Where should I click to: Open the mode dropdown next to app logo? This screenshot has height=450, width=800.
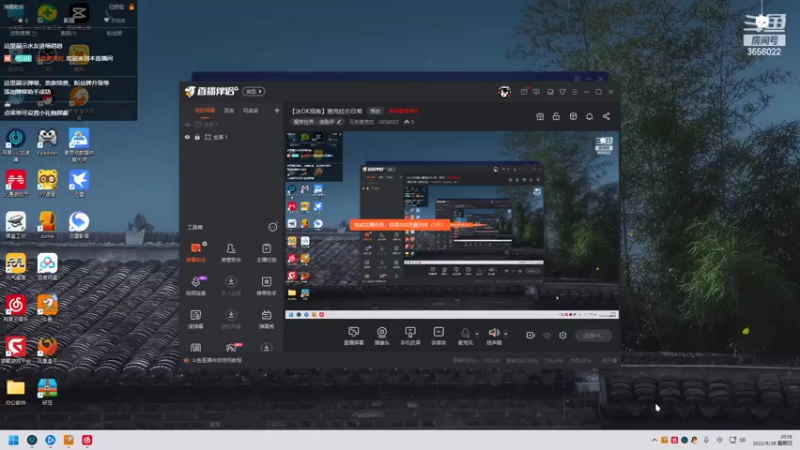click(254, 91)
